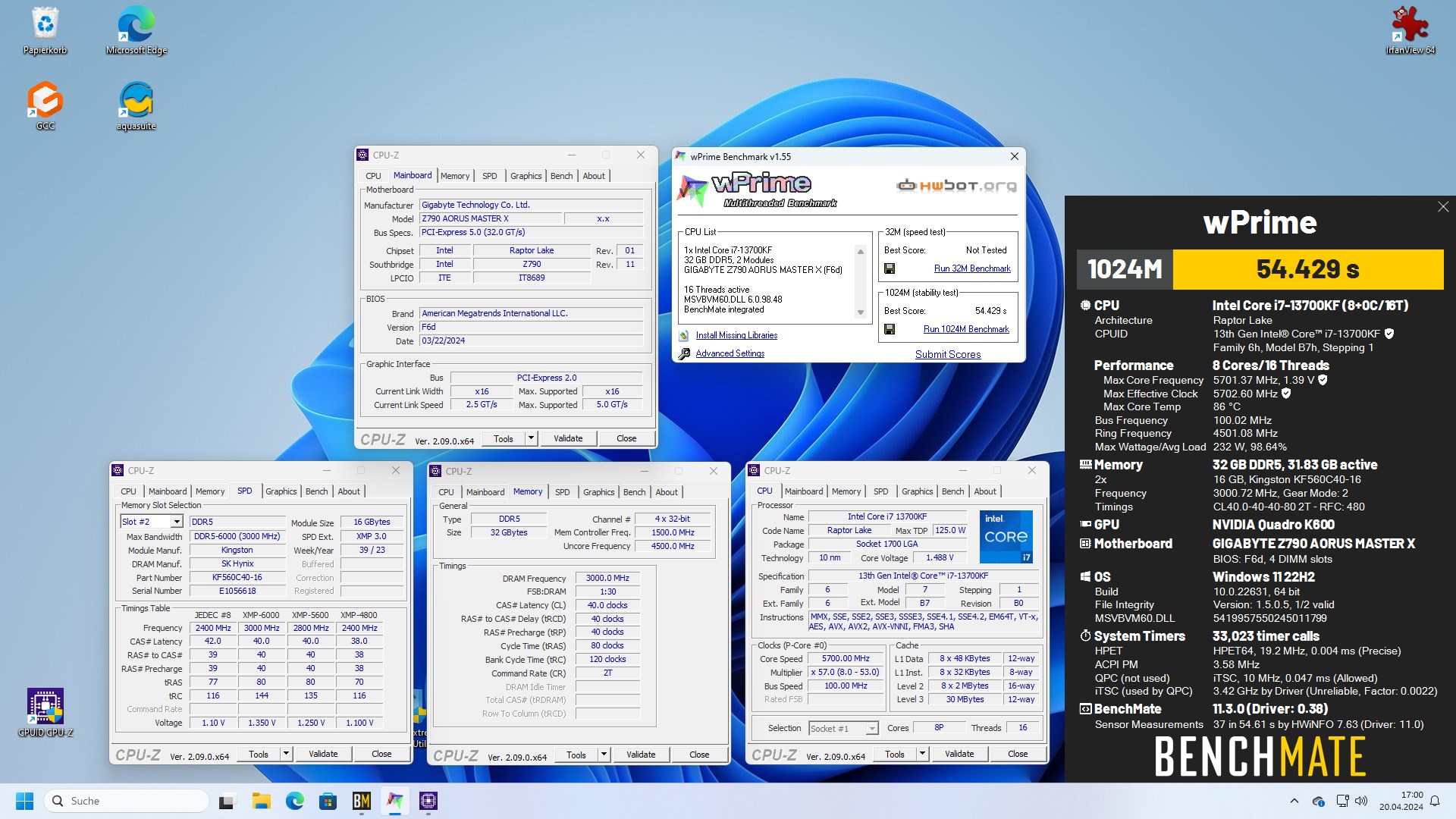The image size is (1456, 819).
Task: Open the Windows Start menu
Action: pos(24,801)
